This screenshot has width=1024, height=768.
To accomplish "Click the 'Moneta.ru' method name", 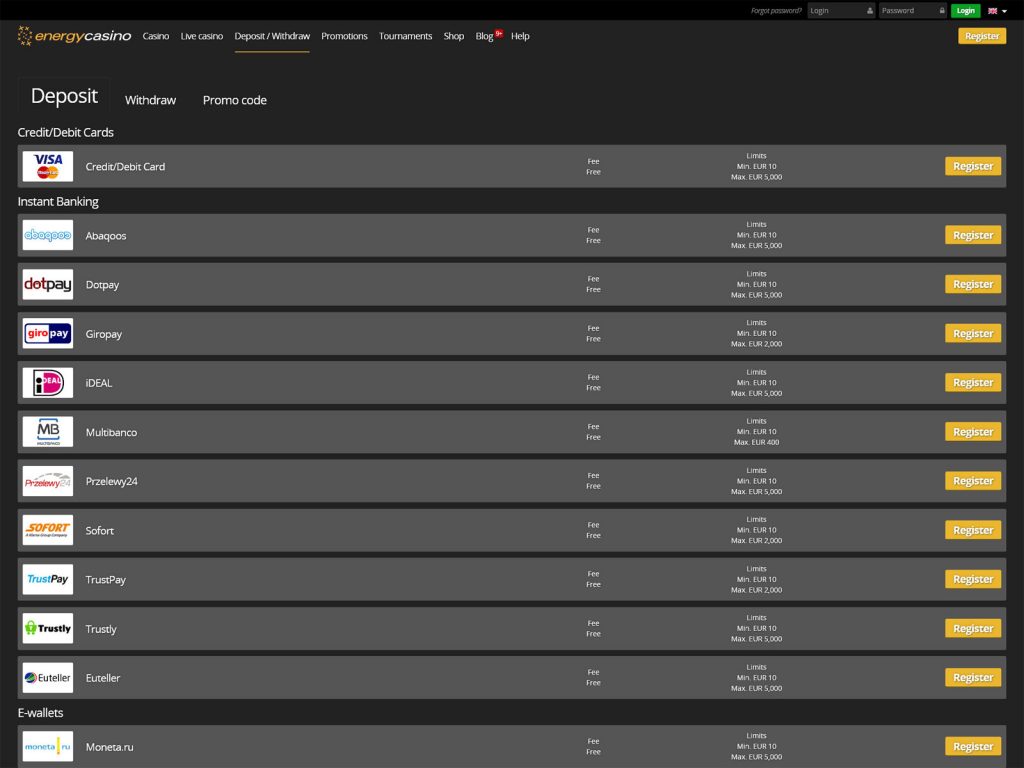I will point(110,747).
